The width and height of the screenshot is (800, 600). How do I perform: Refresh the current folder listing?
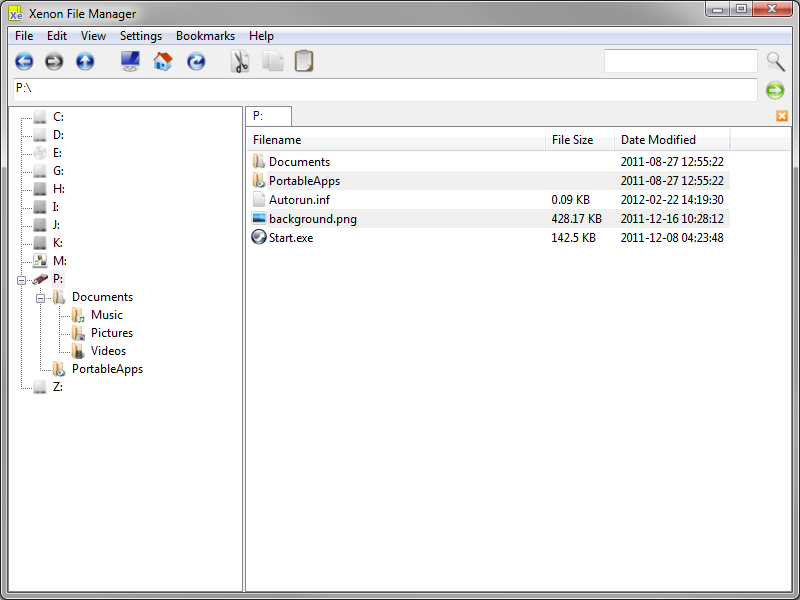(x=196, y=62)
